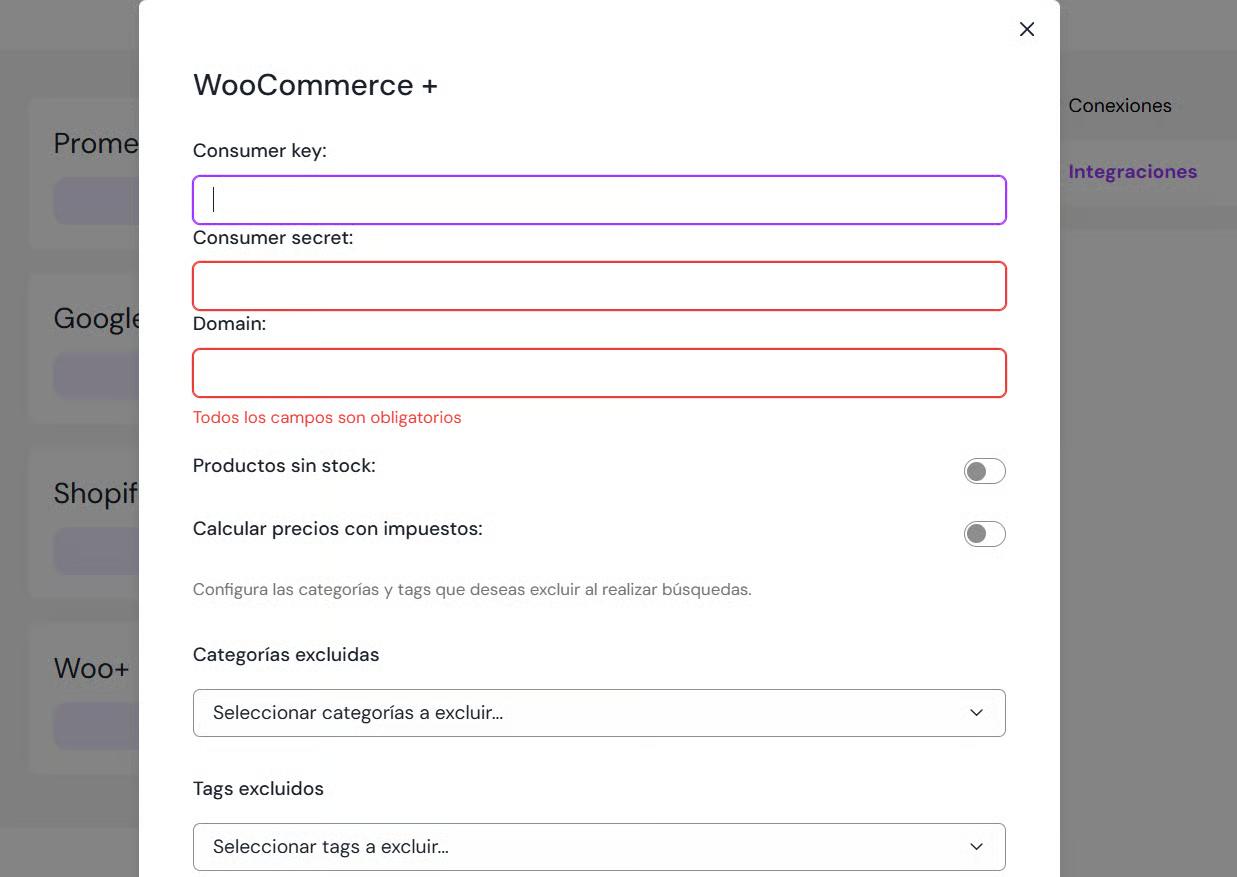Click the purple button below Shopif card
Image resolution: width=1237 pixels, height=877 pixels.
click(97, 551)
